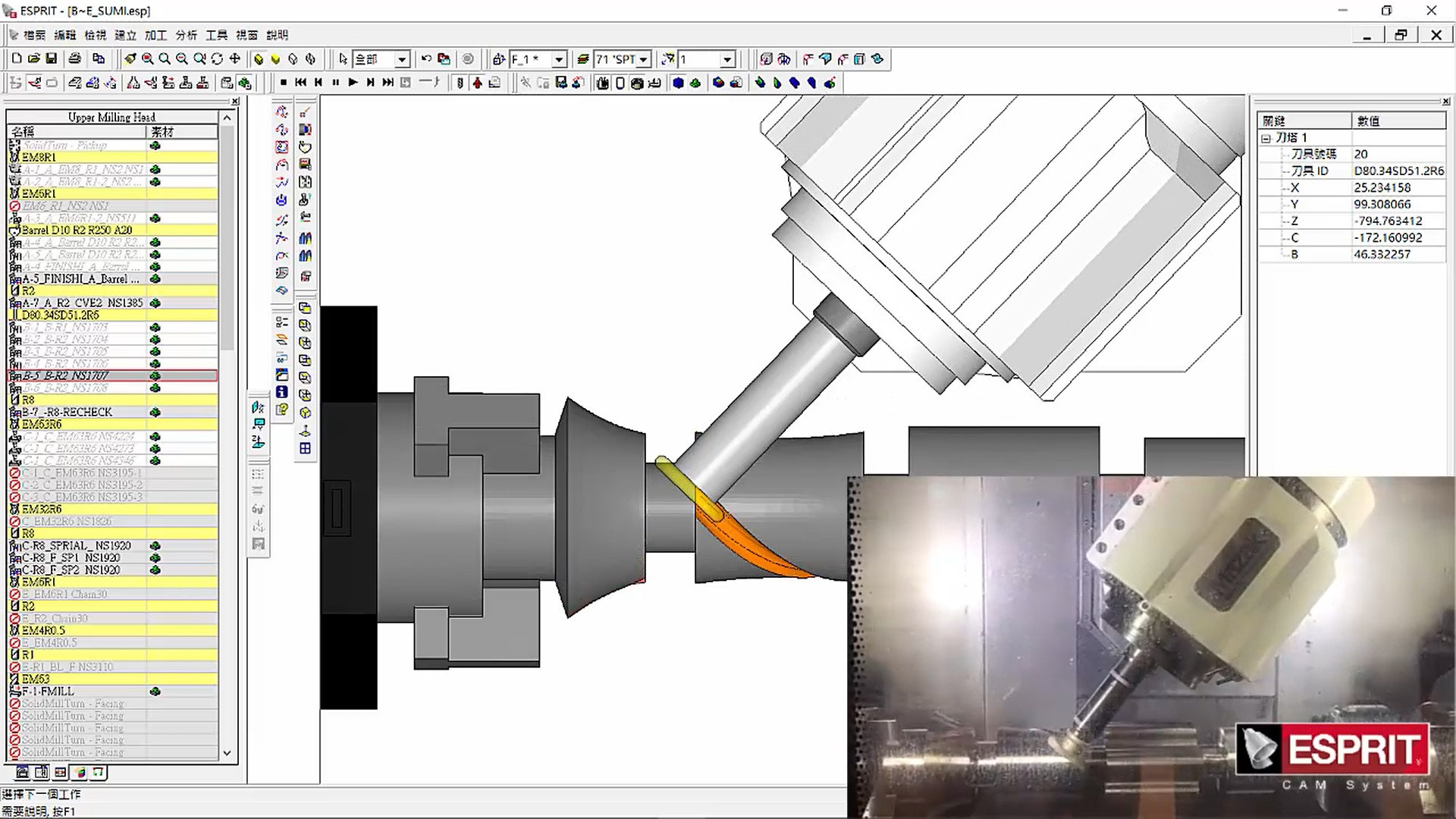
Task: Open the 全部 selection filter dropdown
Action: pyautogui.click(x=403, y=59)
